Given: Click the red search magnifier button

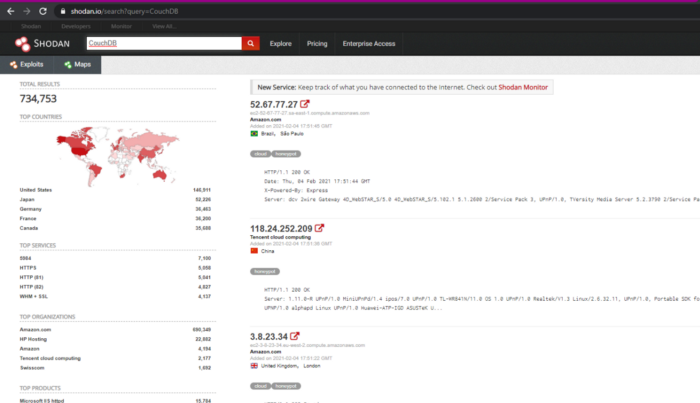Looking at the screenshot, I should point(250,43).
